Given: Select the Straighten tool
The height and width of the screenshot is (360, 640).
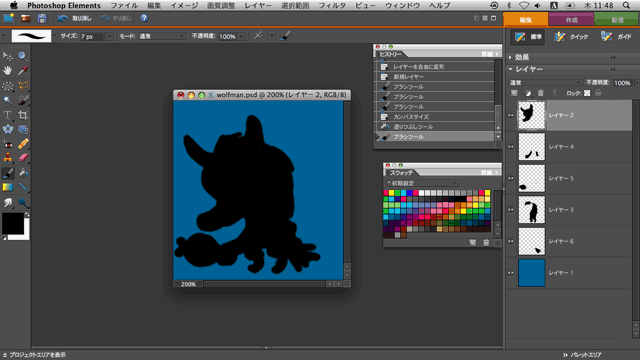Looking at the screenshot, I should pyautogui.click(x=23, y=129).
